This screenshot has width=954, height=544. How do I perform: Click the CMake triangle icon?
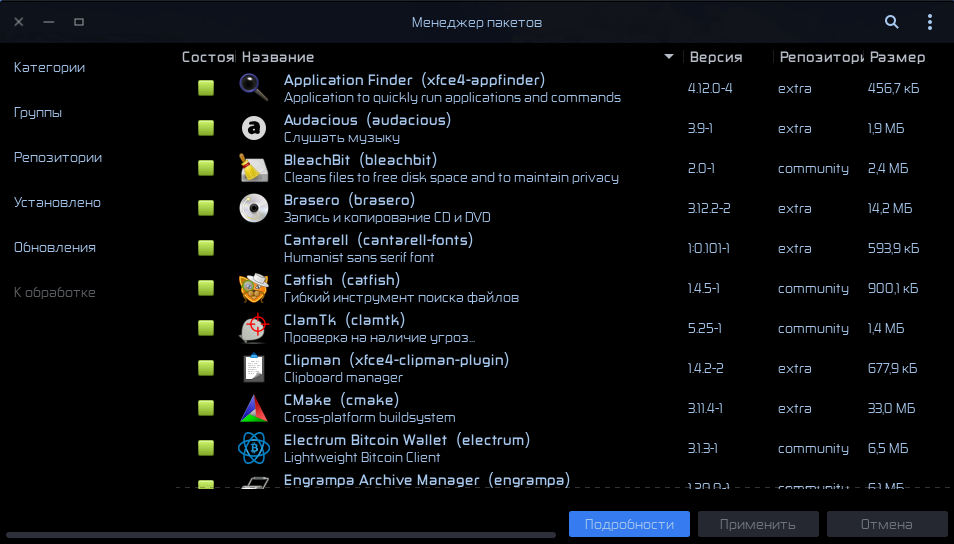(254, 408)
